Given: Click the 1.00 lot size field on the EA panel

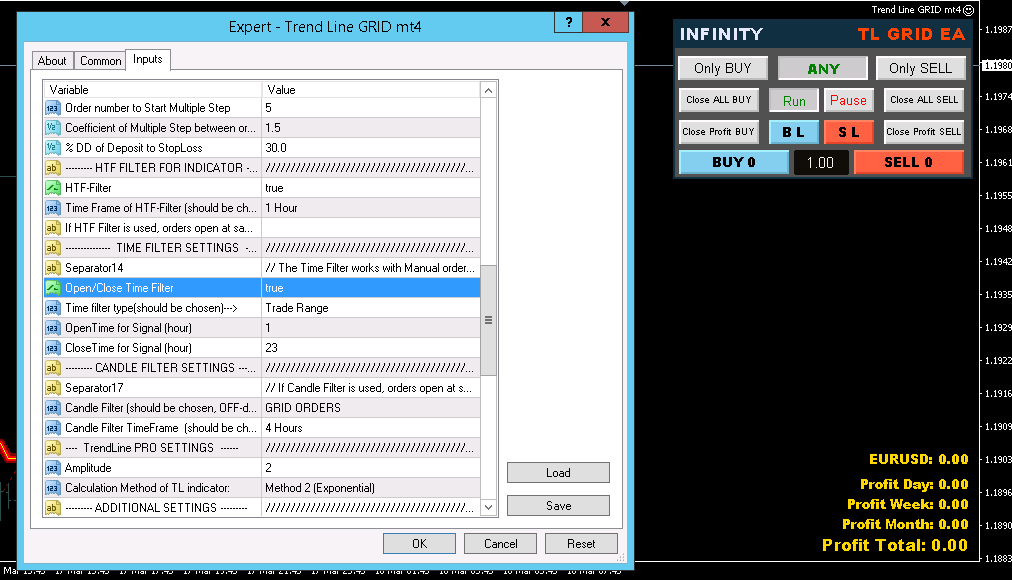Looking at the screenshot, I should click(820, 163).
